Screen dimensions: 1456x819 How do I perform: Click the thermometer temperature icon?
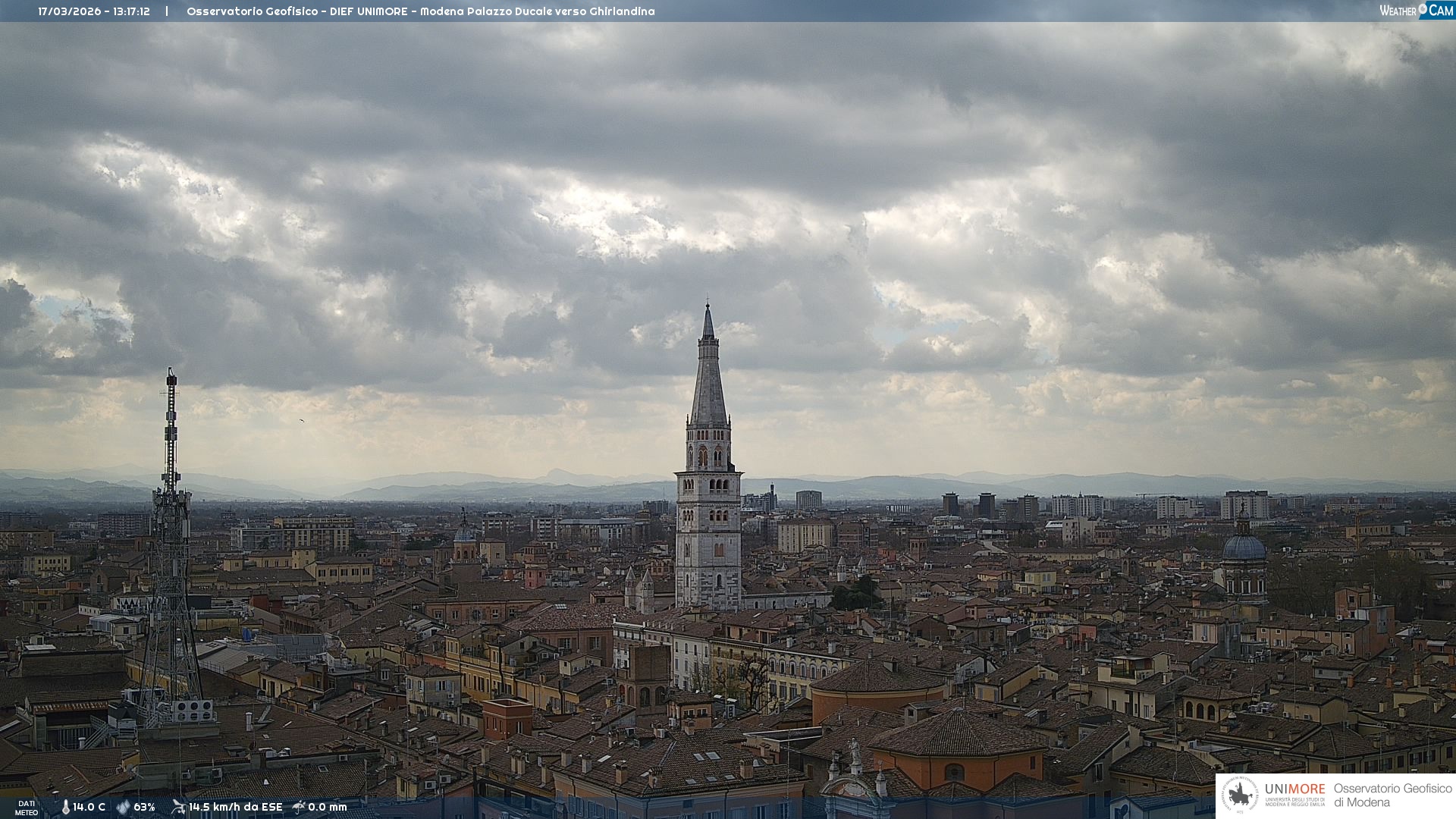65,807
